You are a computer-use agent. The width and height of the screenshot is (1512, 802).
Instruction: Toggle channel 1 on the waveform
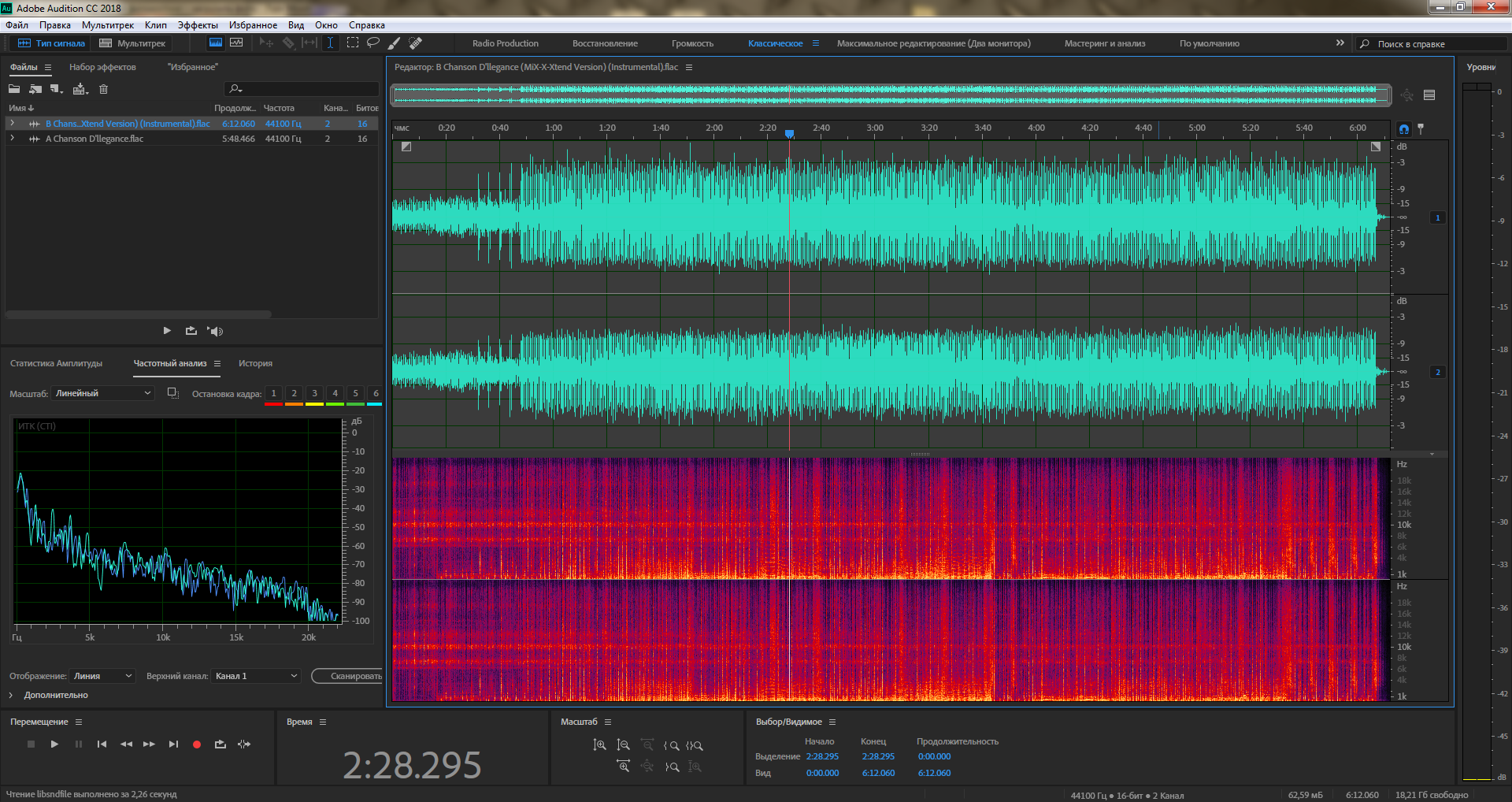pyautogui.click(x=1437, y=217)
